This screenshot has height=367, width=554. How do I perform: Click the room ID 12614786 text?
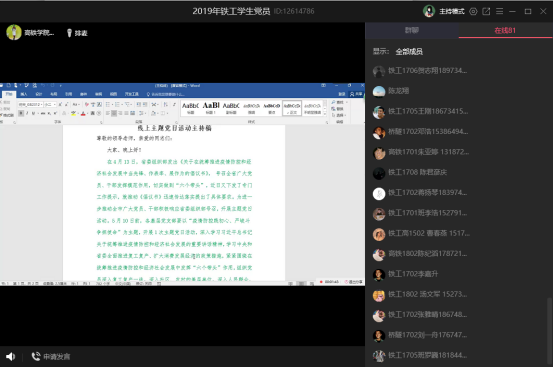point(294,11)
